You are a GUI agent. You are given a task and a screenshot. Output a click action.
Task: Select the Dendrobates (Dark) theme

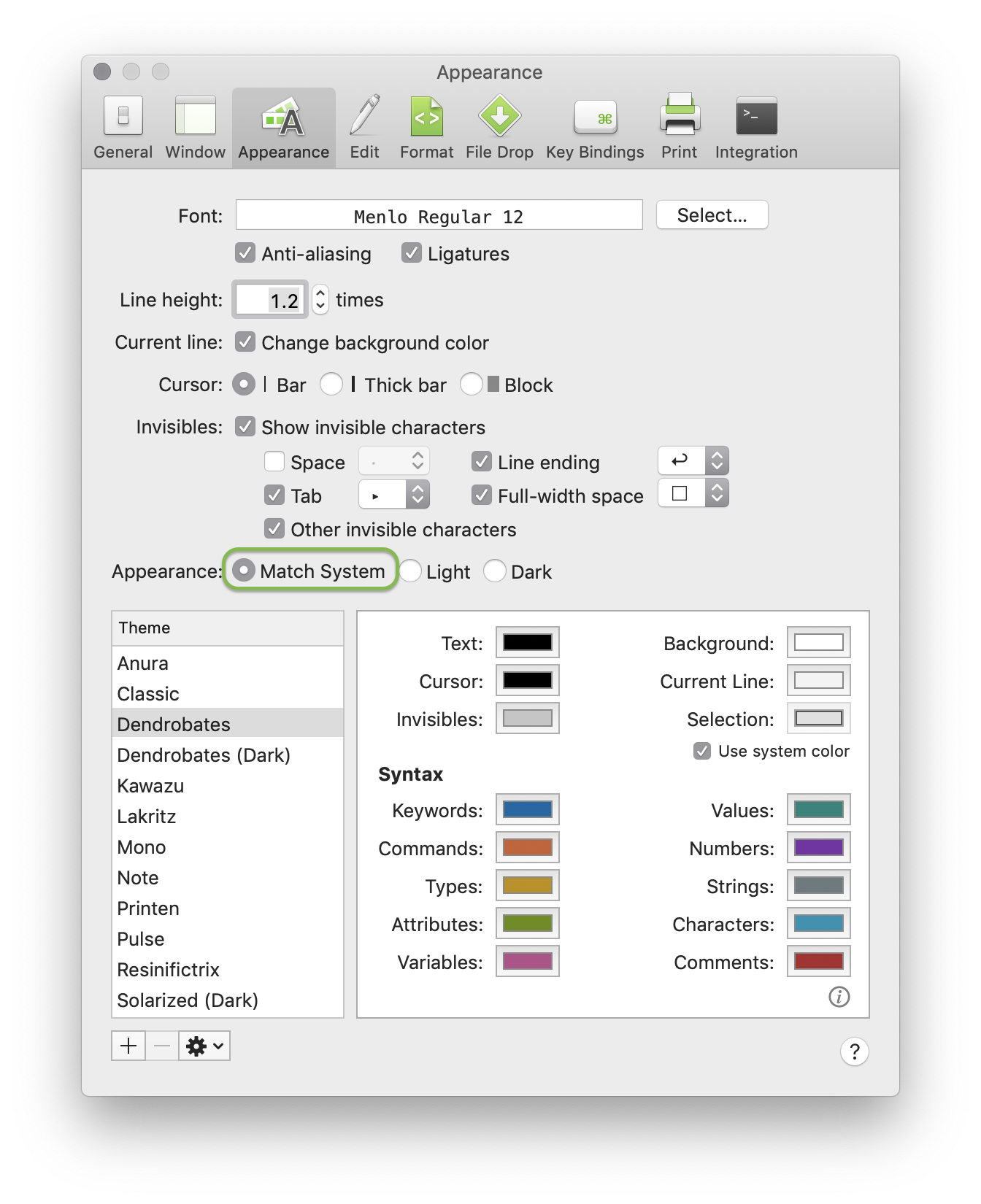click(228, 755)
